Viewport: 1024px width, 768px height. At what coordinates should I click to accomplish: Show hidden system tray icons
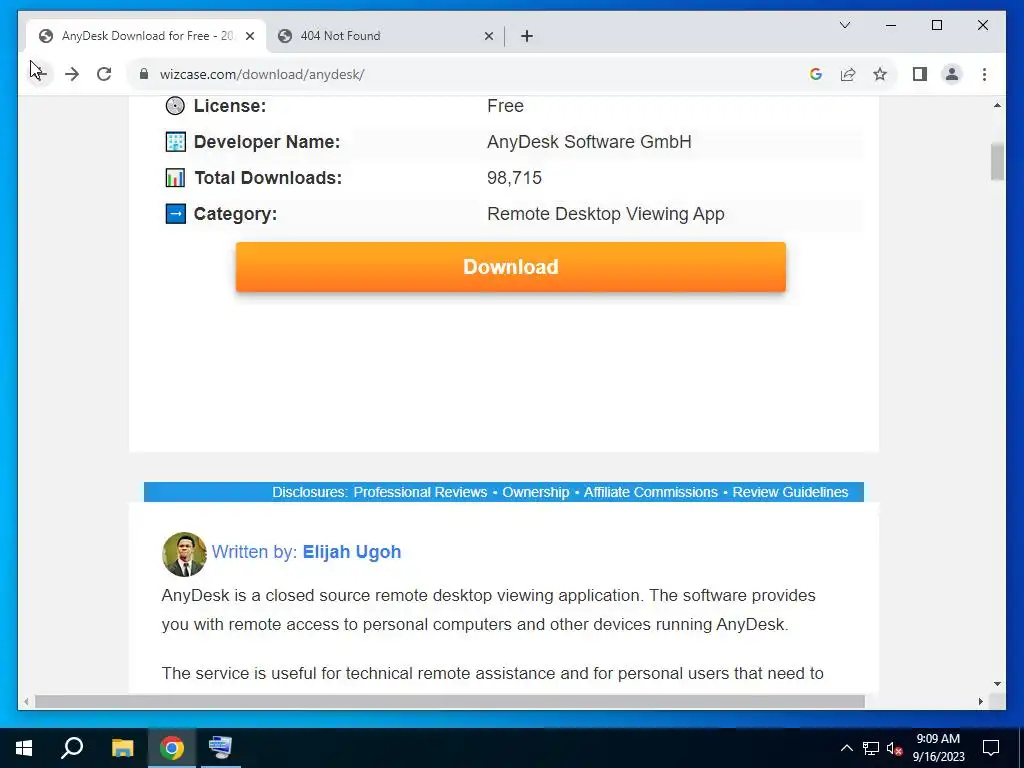tap(846, 748)
